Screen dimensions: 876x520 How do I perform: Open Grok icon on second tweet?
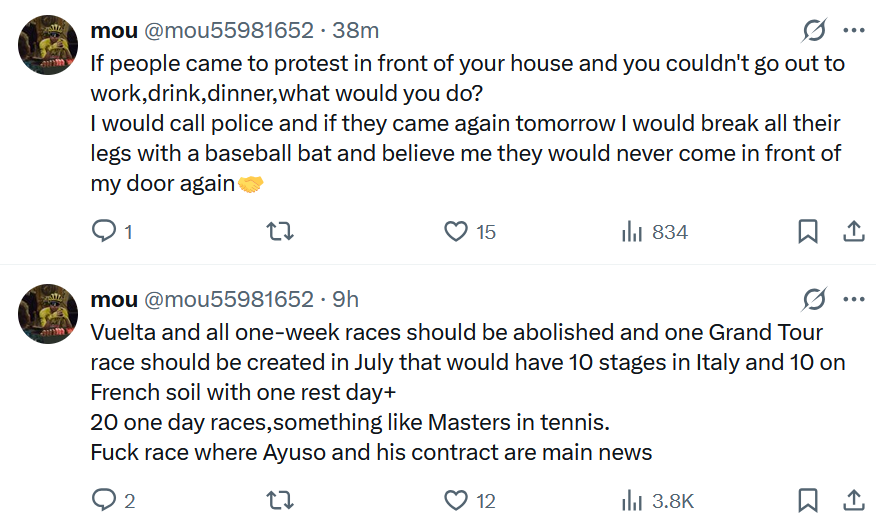click(x=815, y=299)
